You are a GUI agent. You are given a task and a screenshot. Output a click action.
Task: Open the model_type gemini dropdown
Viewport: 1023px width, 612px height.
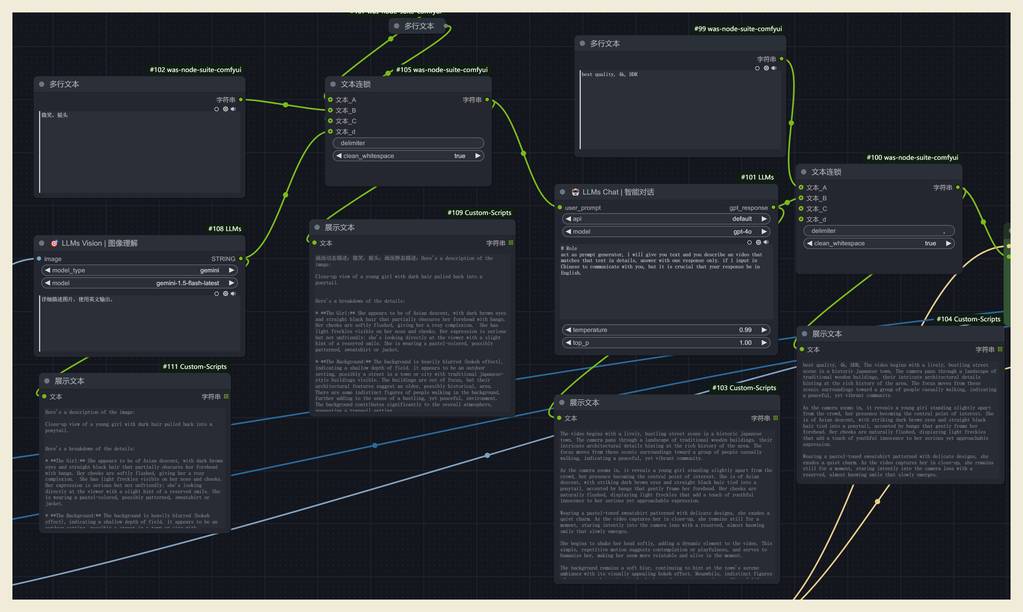click(140, 270)
